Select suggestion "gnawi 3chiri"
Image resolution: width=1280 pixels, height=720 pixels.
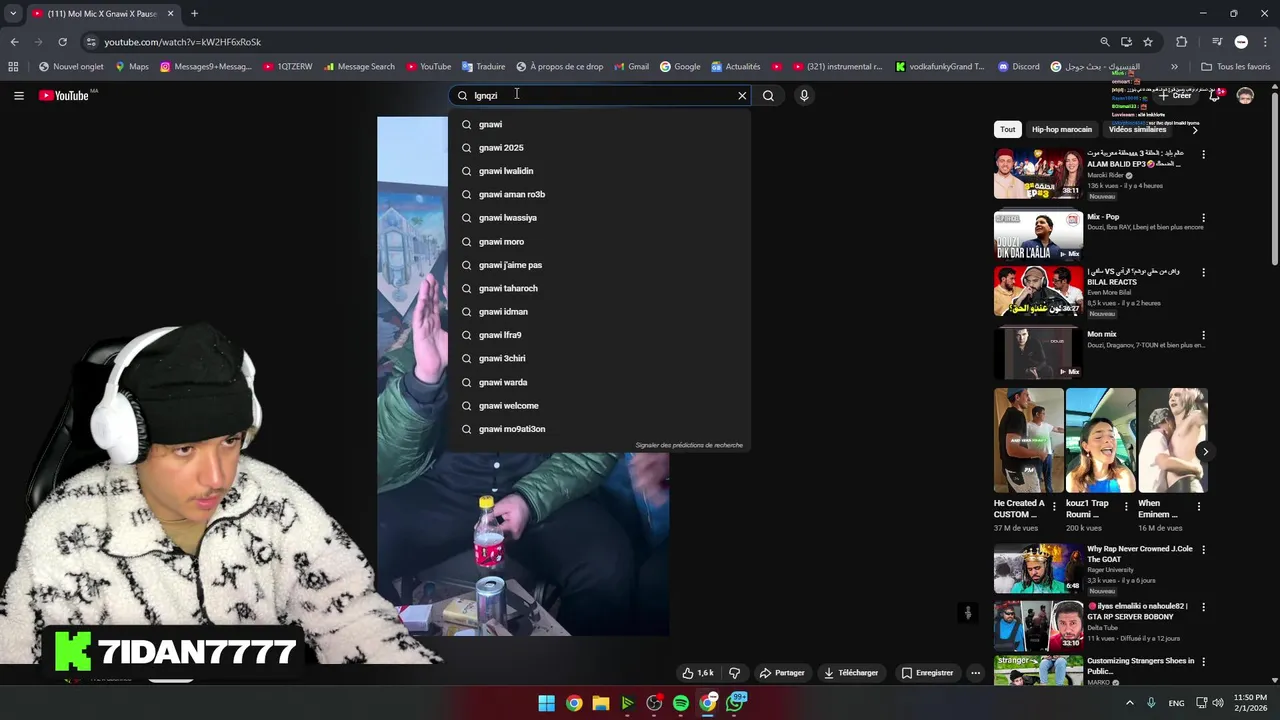coord(599,358)
